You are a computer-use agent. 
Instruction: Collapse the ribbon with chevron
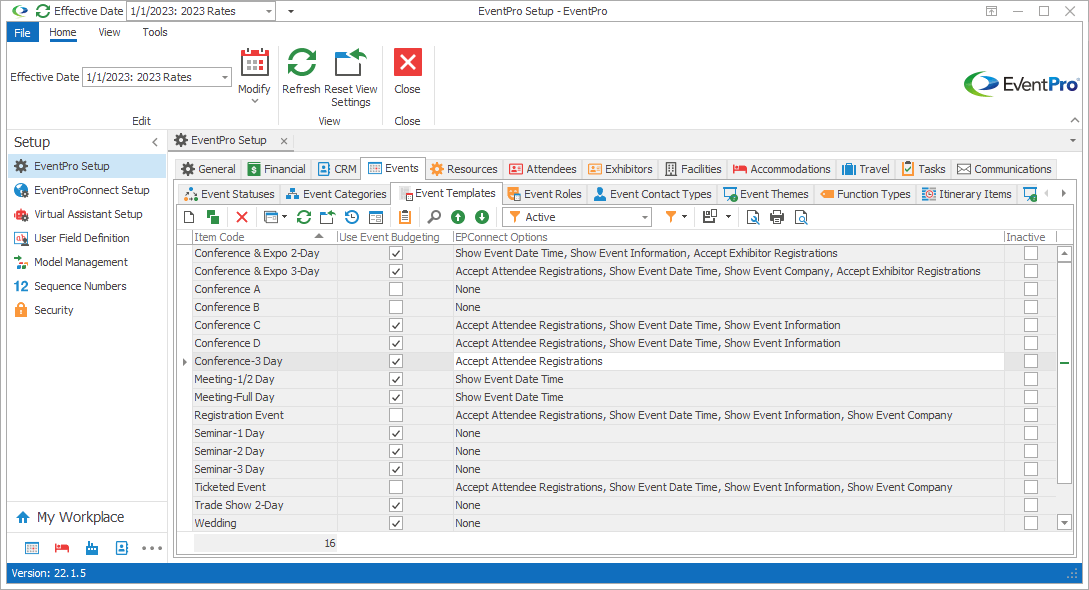tap(1074, 120)
